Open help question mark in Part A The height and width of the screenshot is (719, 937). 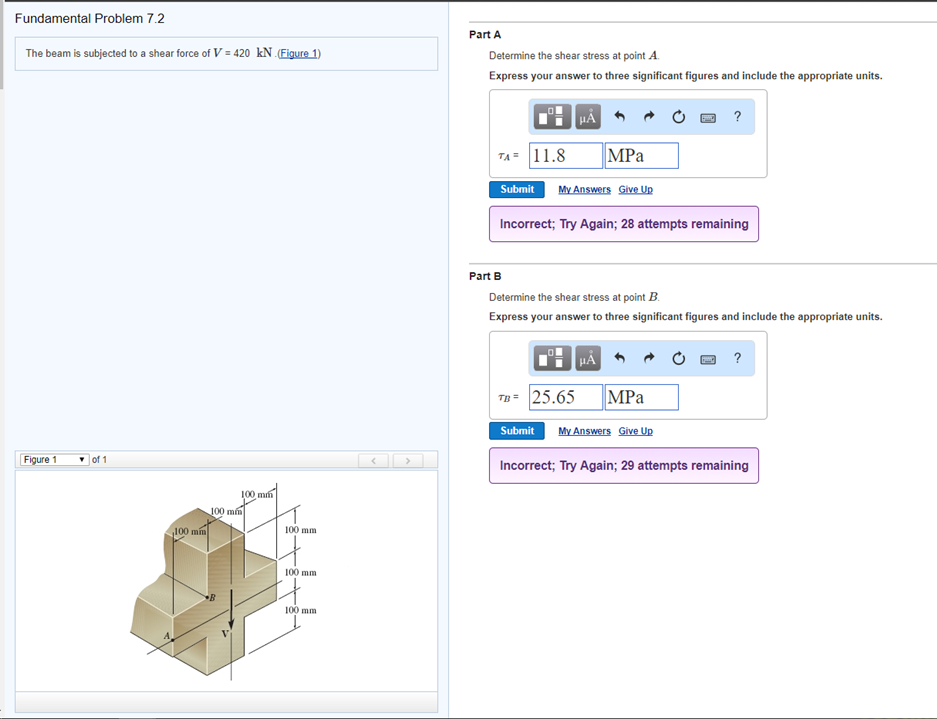(x=737, y=117)
